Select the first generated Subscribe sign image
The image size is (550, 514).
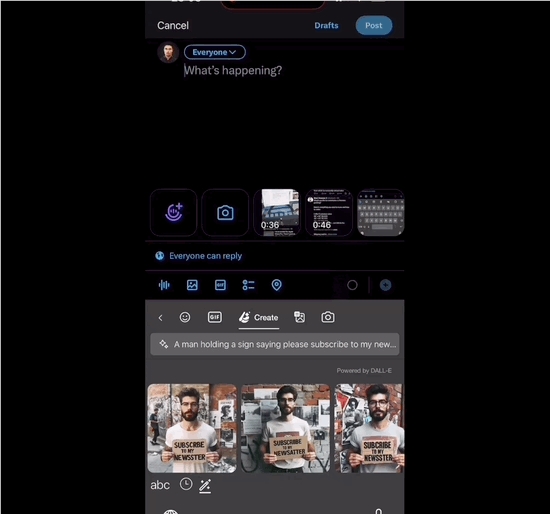point(192,428)
